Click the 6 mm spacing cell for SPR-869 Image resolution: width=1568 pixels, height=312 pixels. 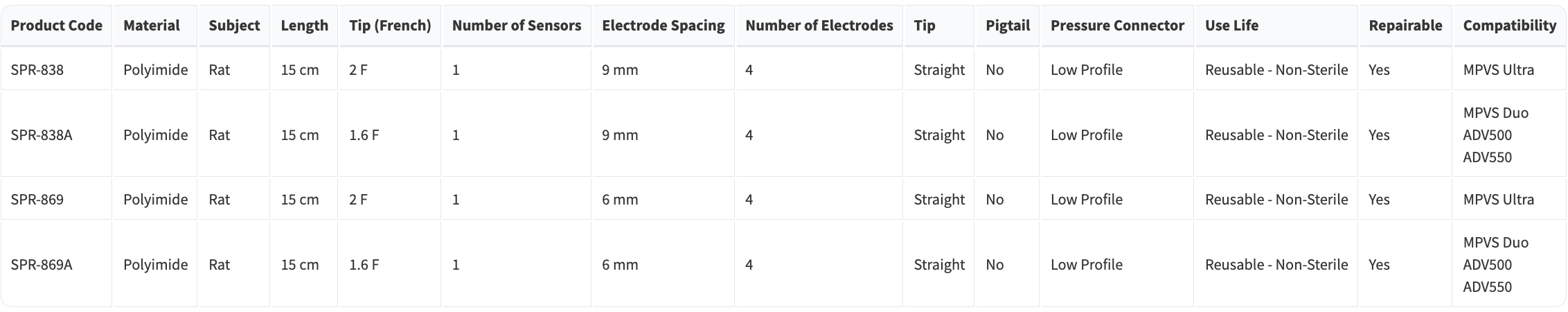(x=620, y=200)
